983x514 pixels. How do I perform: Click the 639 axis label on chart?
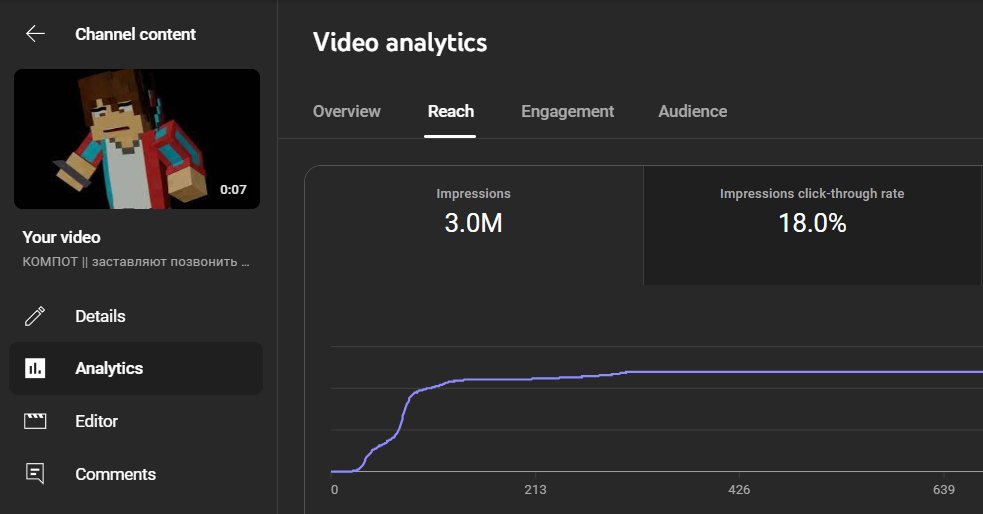click(944, 490)
